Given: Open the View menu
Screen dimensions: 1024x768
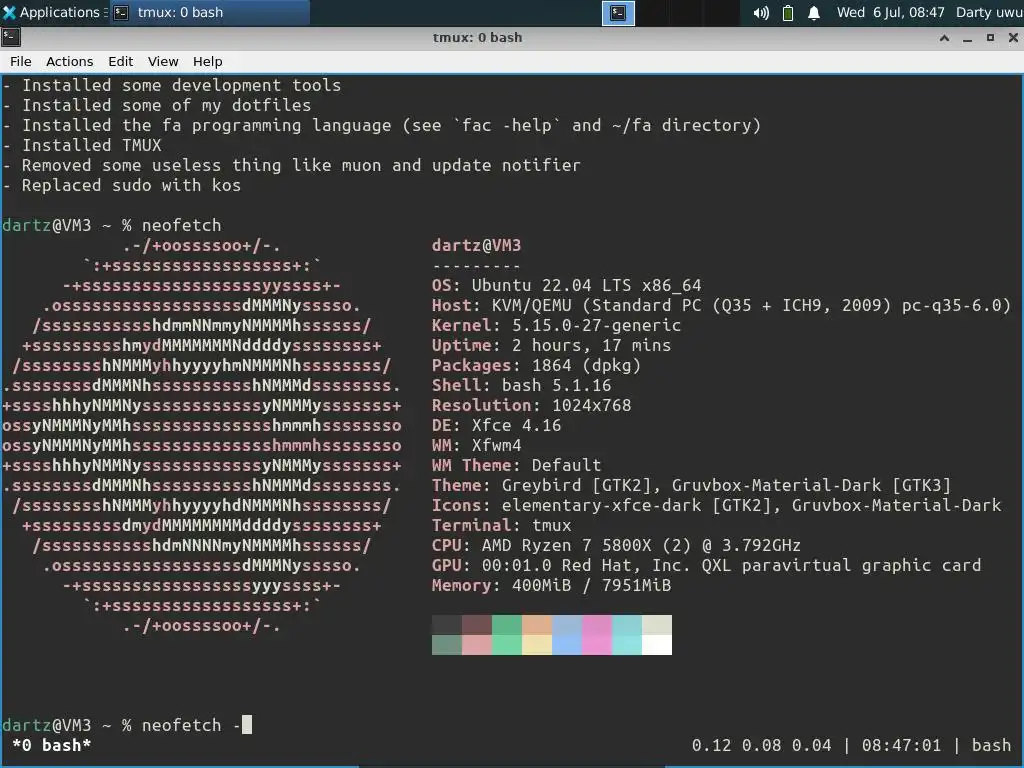Looking at the screenshot, I should (x=163, y=61).
